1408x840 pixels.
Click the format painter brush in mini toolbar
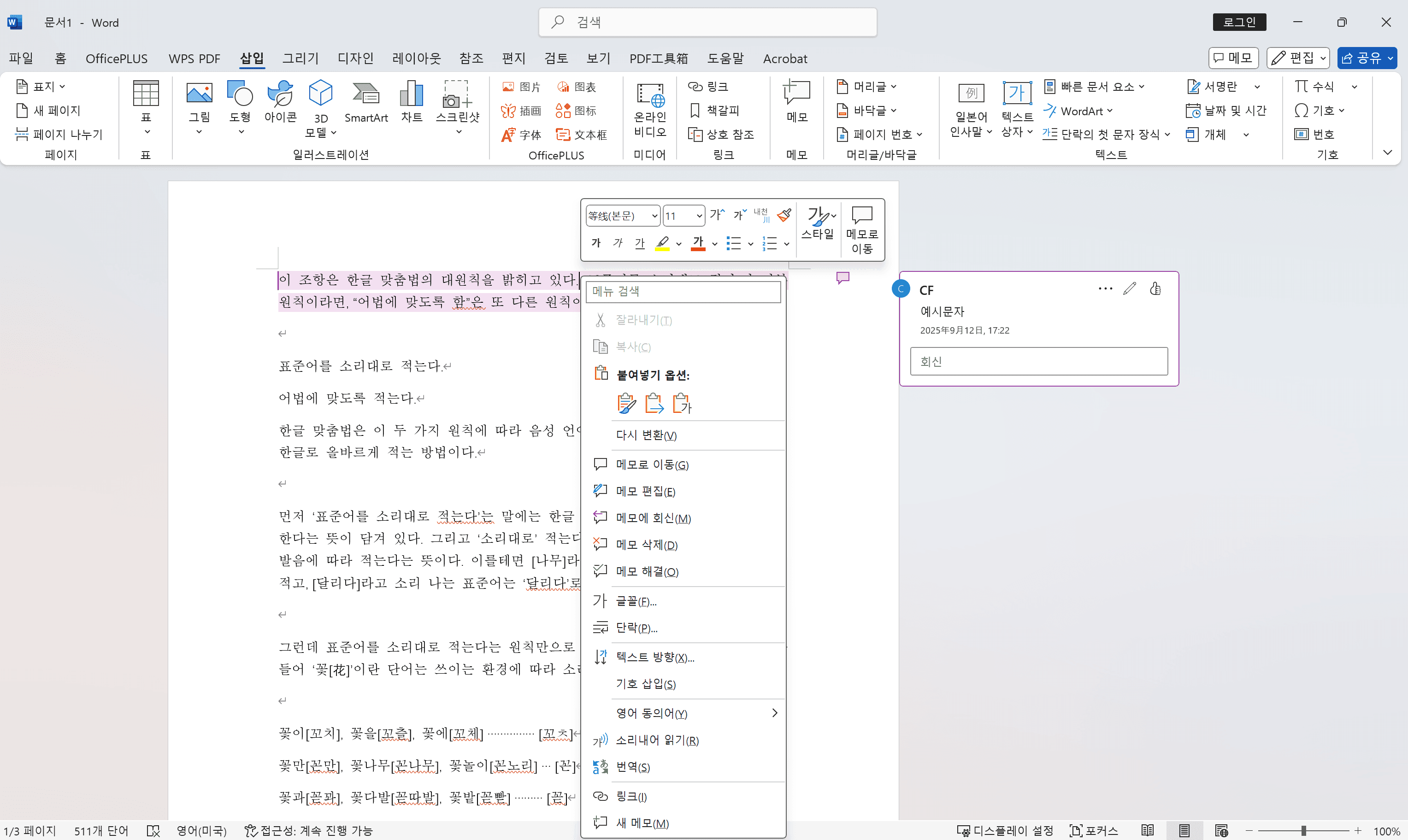(x=784, y=215)
